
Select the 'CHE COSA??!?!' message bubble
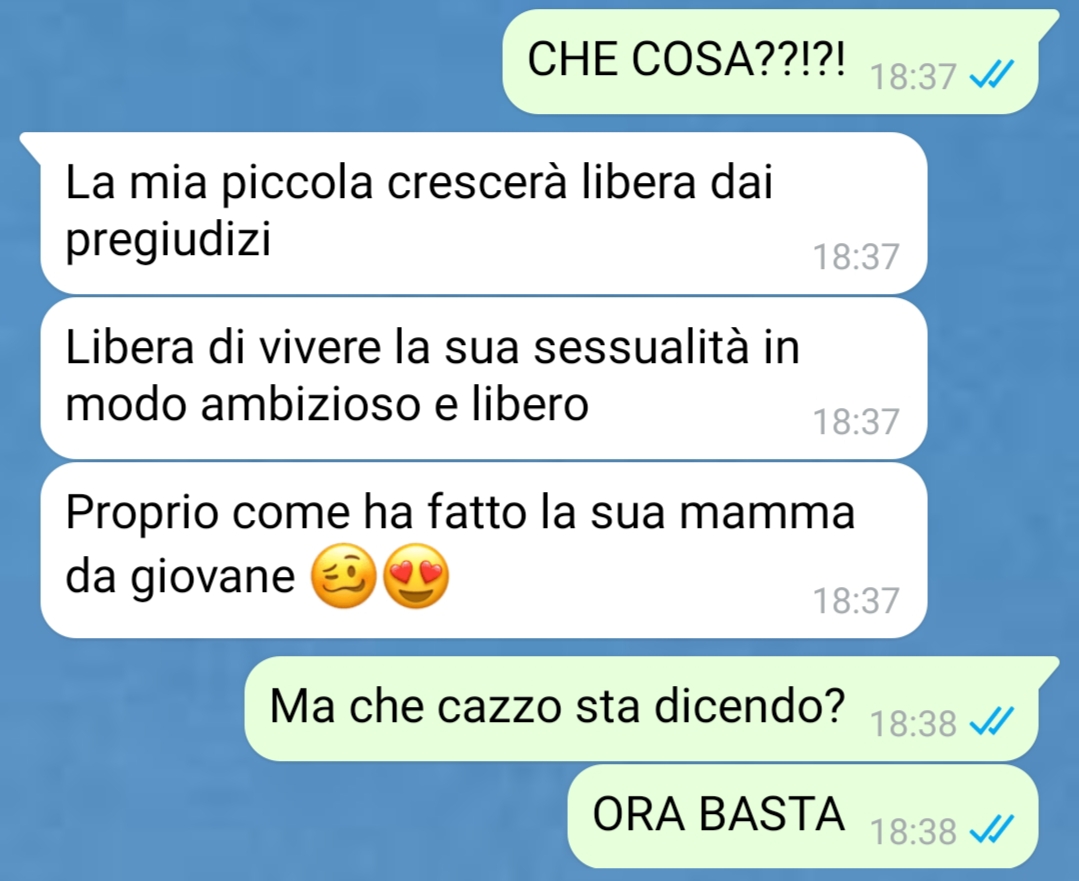pyautogui.click(x=770, y=61)
